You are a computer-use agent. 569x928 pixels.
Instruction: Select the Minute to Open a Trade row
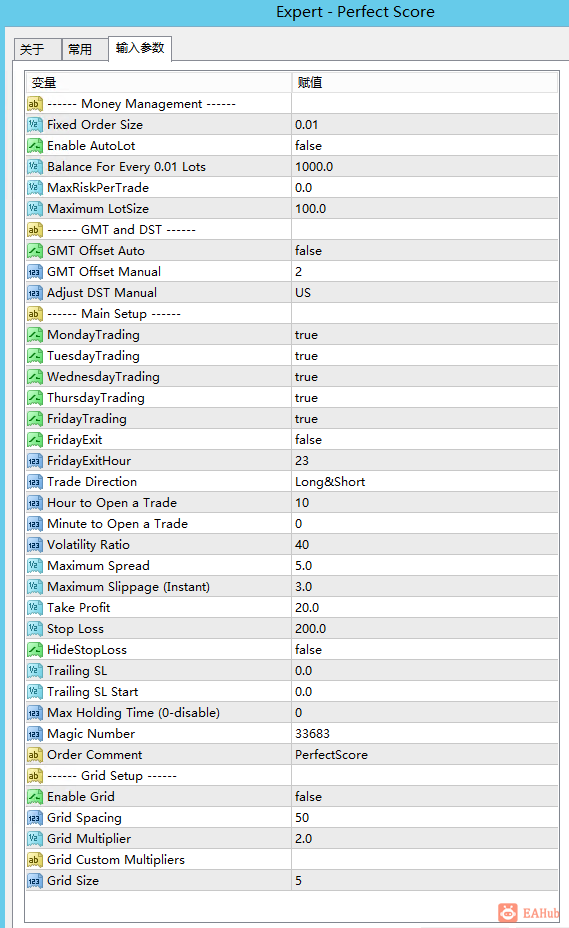pyautogui.click(x=292, y=524)
